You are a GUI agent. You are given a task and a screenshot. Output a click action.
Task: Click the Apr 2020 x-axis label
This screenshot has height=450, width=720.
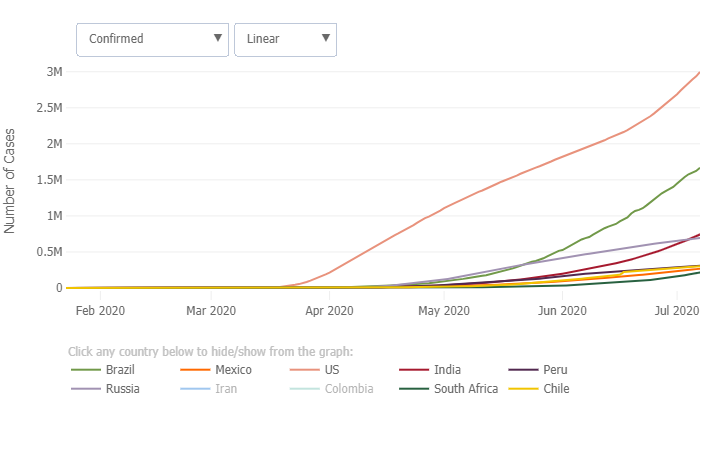(328, 311)
